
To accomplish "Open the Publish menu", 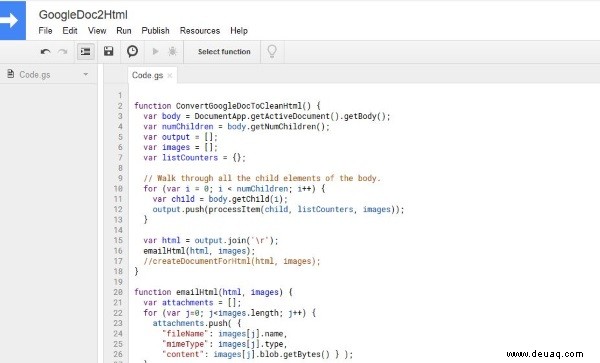I will point(155,31).
